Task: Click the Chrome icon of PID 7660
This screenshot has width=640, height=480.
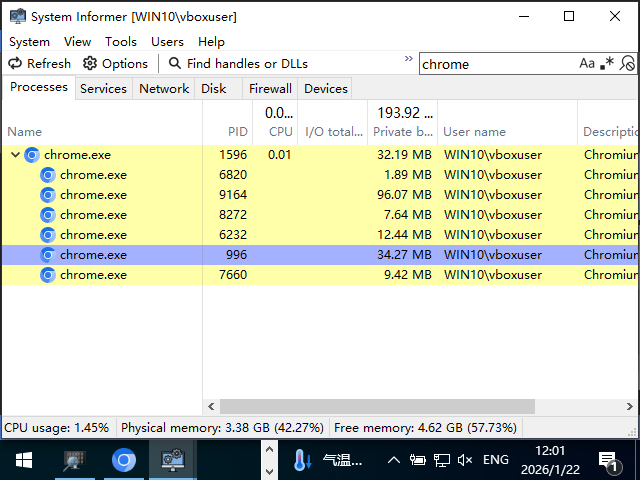Action: pos(48,275)
